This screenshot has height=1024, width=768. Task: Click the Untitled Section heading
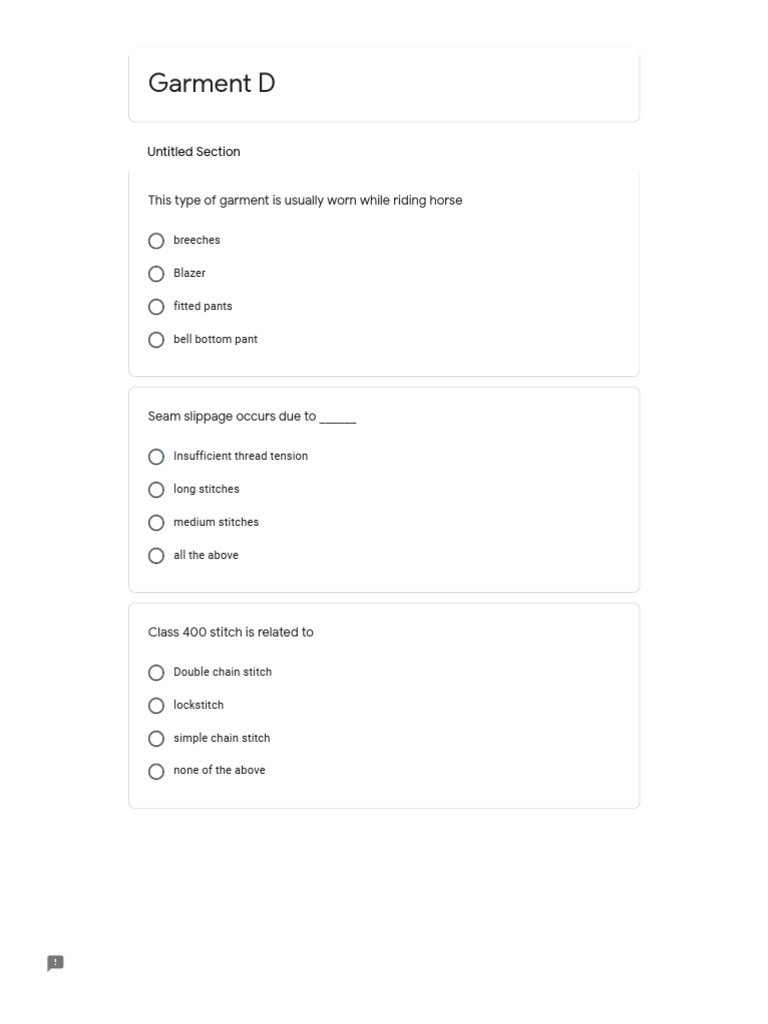tap(194, 152)
